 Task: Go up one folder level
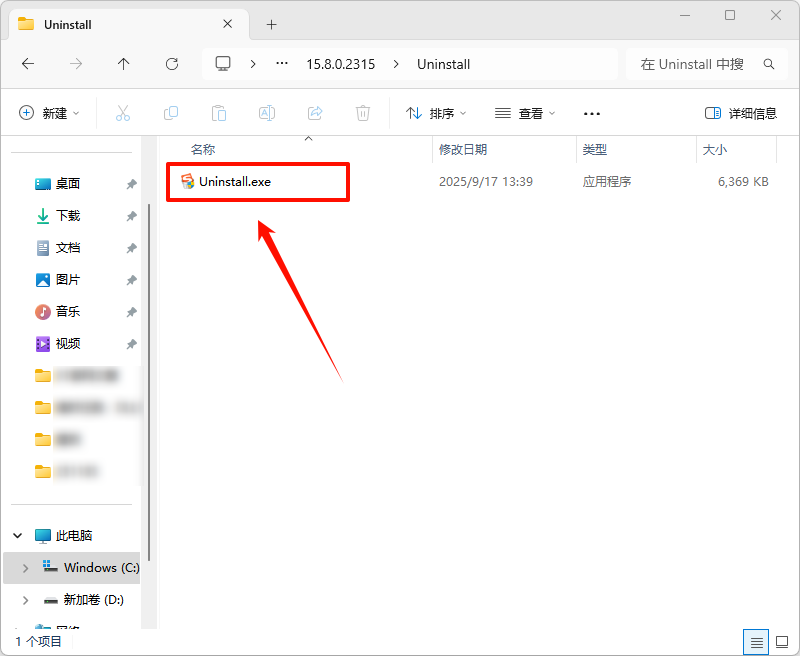click(124, 64)
